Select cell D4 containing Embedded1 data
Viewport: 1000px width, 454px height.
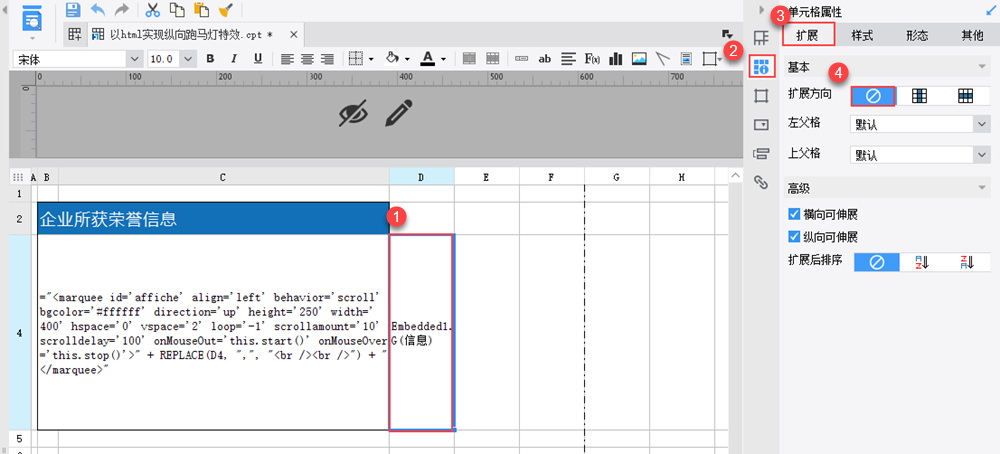(422, 332)
